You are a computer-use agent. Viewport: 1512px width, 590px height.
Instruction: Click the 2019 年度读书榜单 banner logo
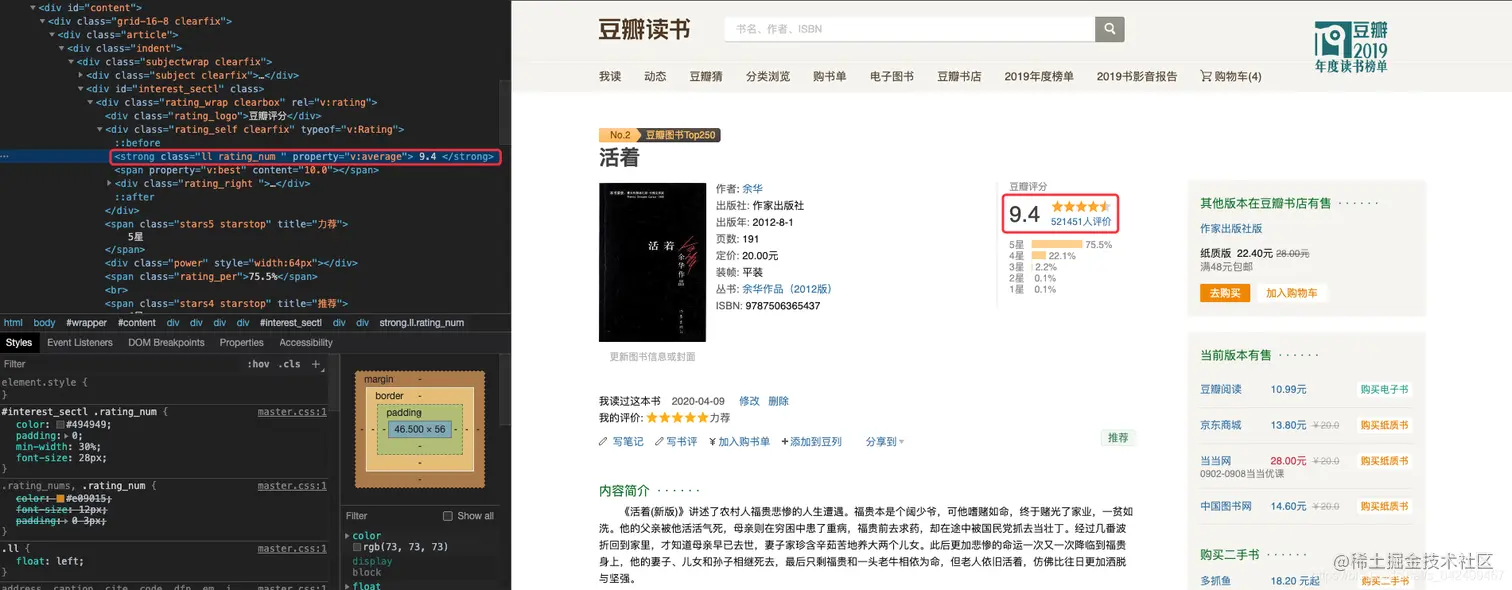1351,46
